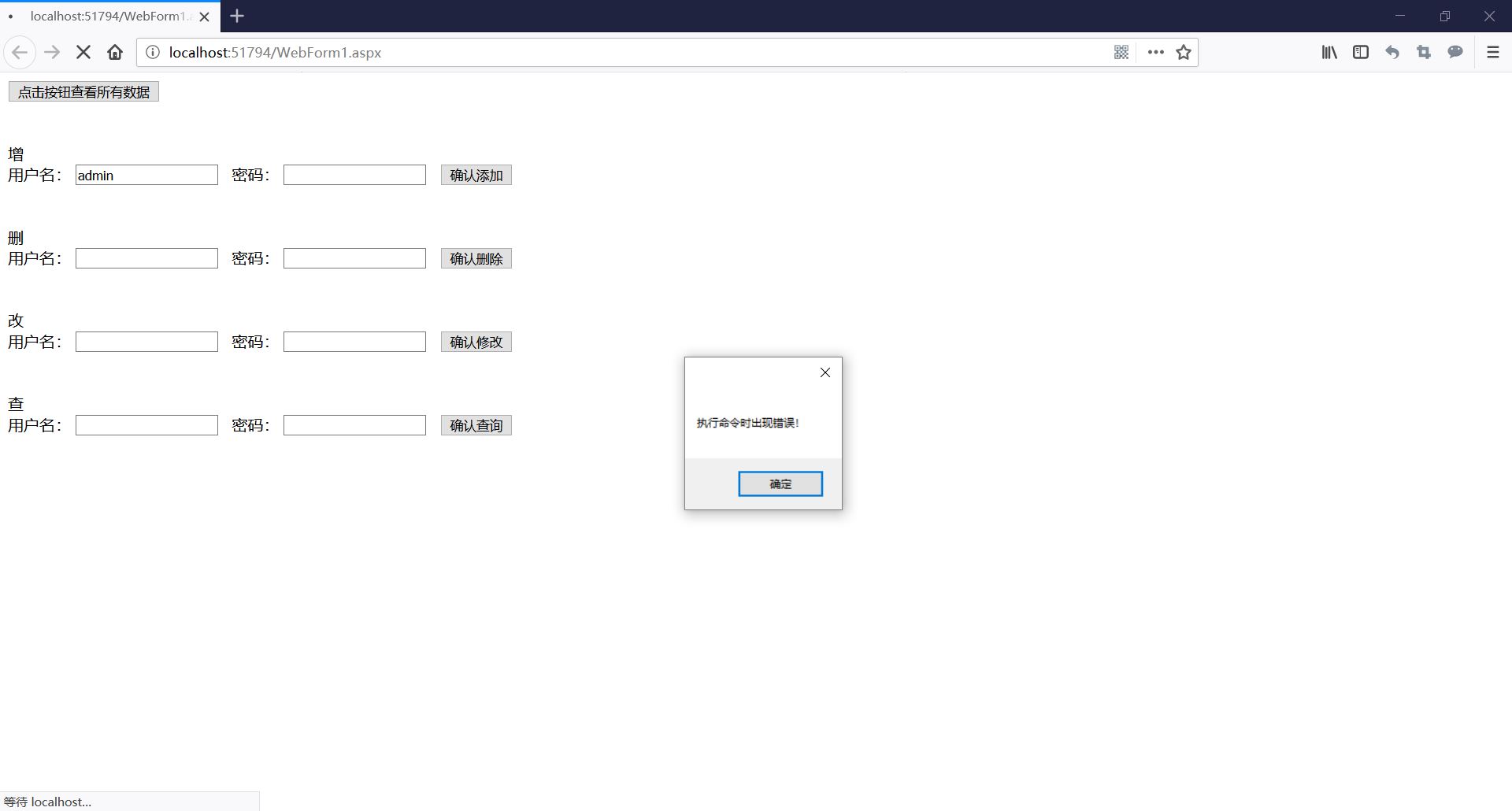Screen dimensions: 1512x811
Task: Click 确认查询 button
Action: coord(476,425)
